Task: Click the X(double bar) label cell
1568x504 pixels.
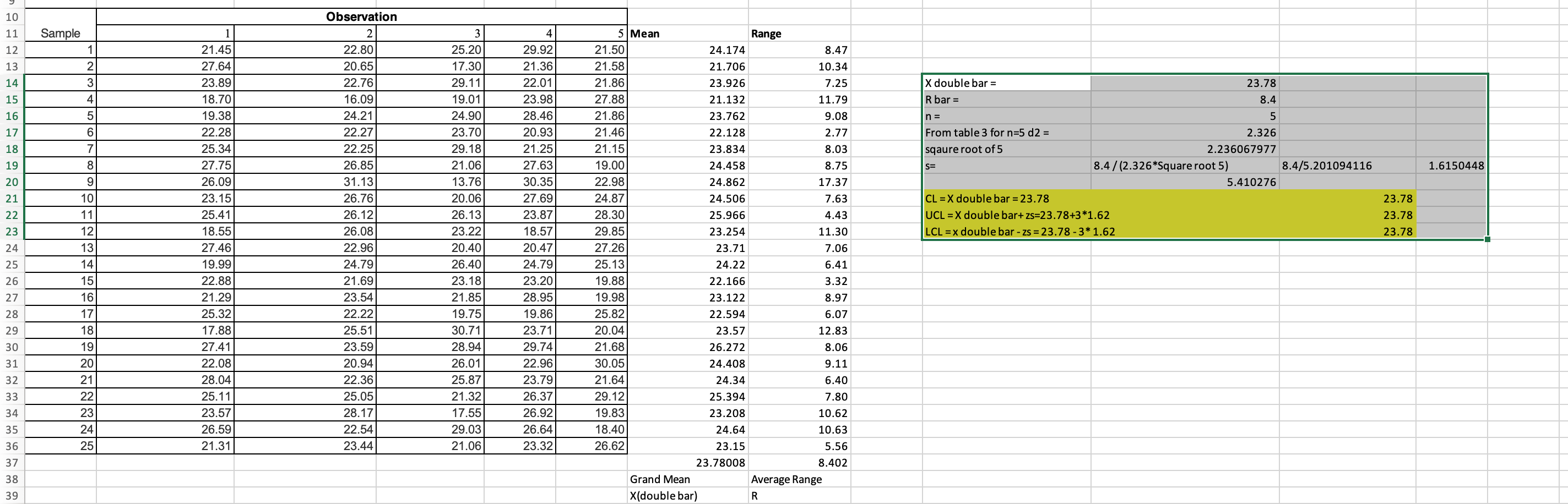Action: point(688,496)
